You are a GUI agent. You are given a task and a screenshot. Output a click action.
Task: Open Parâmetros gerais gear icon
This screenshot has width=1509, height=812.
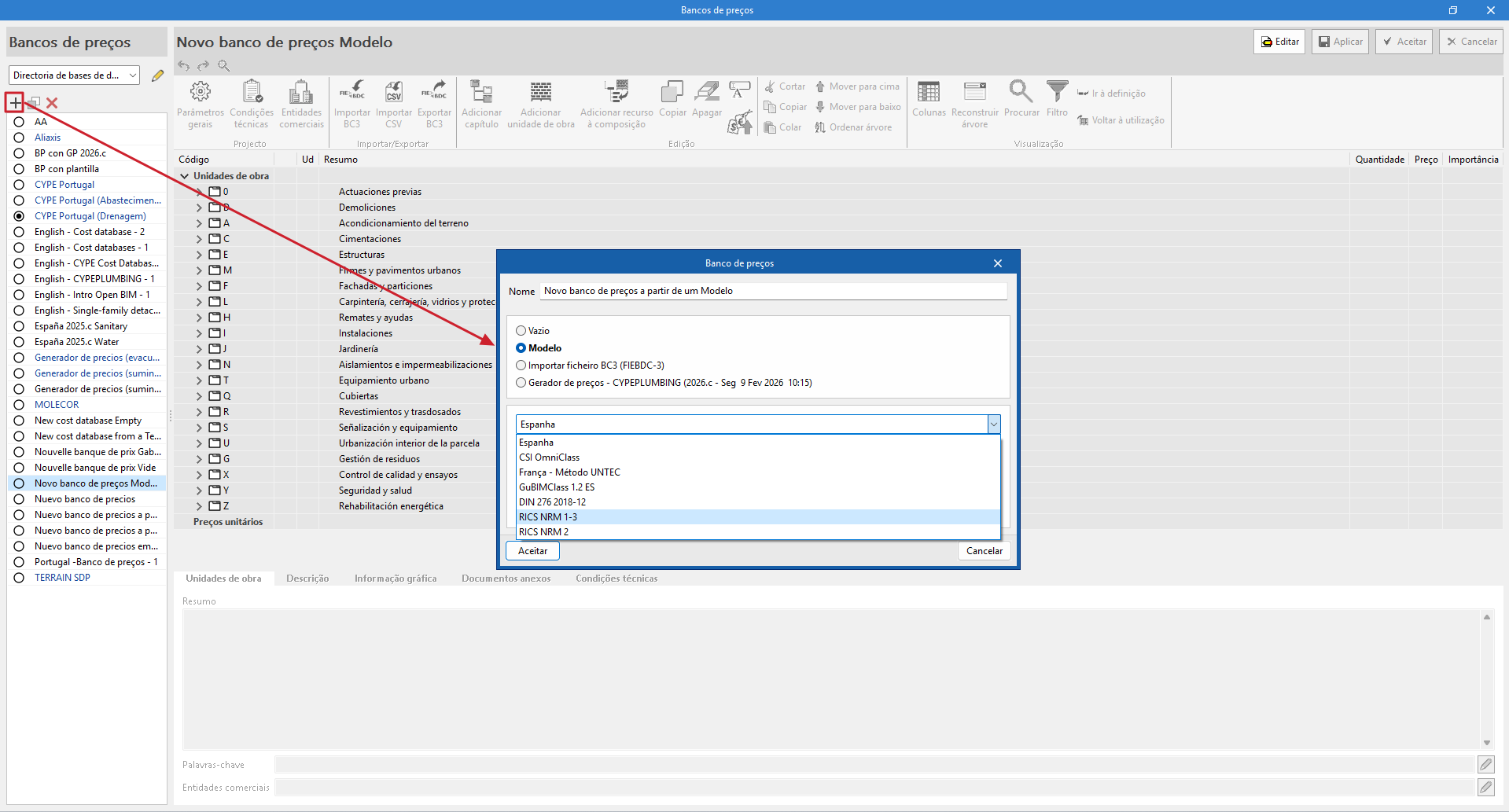[201, 92]
